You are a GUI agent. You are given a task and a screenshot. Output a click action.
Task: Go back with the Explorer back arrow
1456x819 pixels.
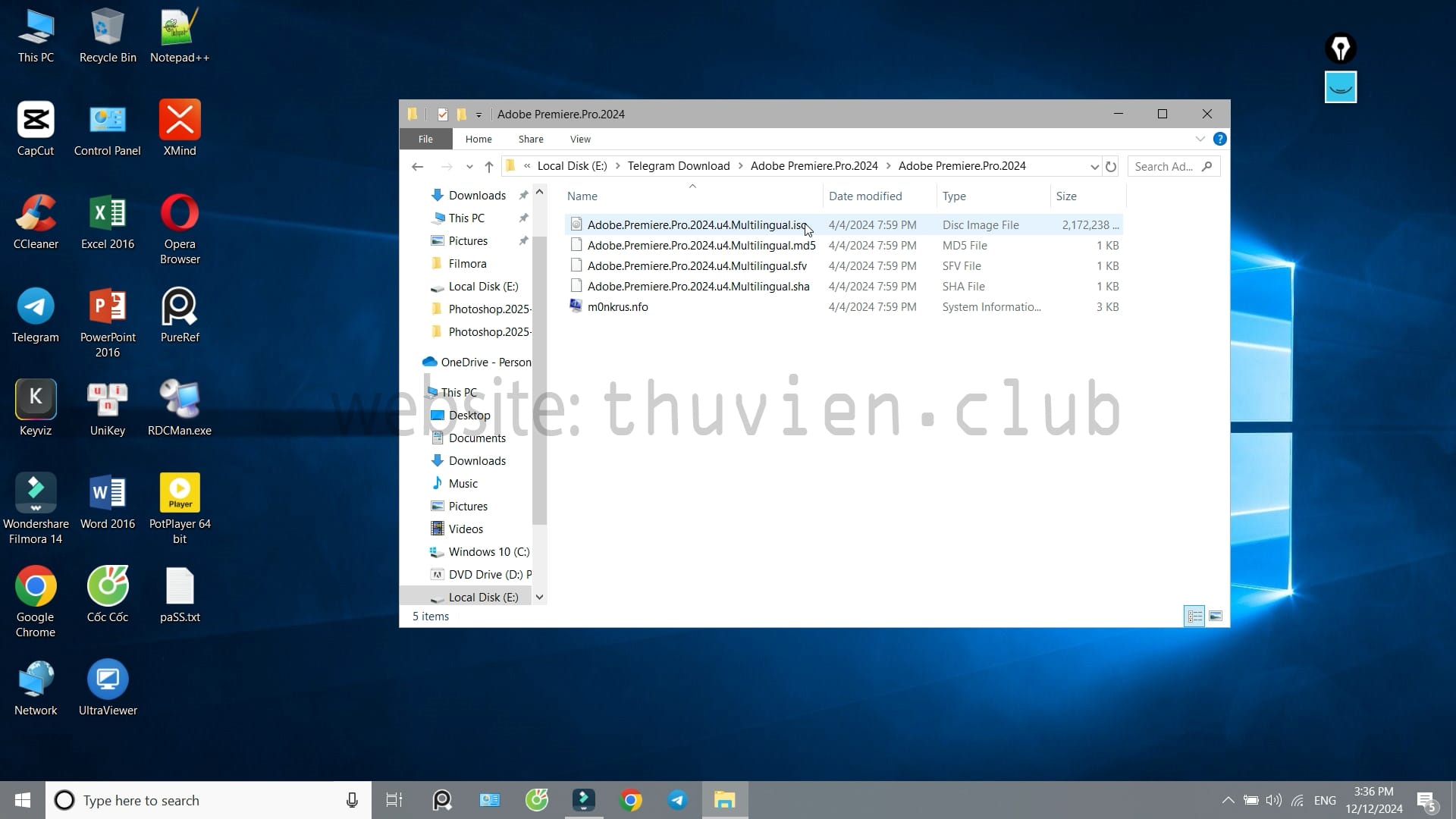tap(417, 166)
